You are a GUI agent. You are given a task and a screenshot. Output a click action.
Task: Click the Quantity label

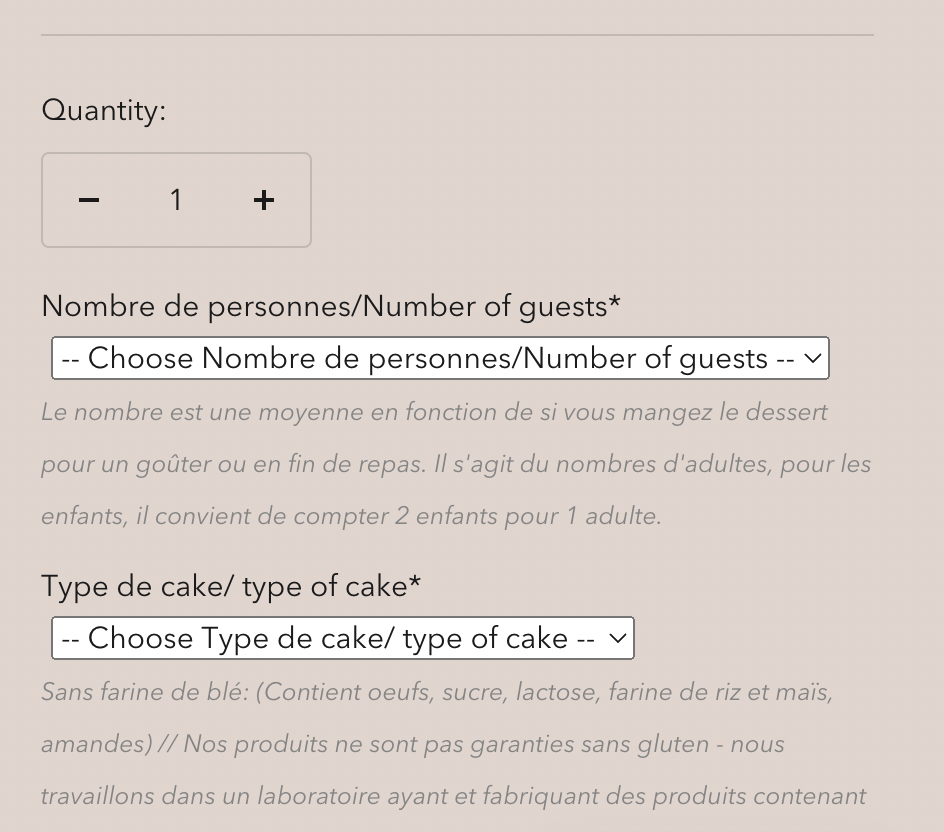tap(104, 111)
